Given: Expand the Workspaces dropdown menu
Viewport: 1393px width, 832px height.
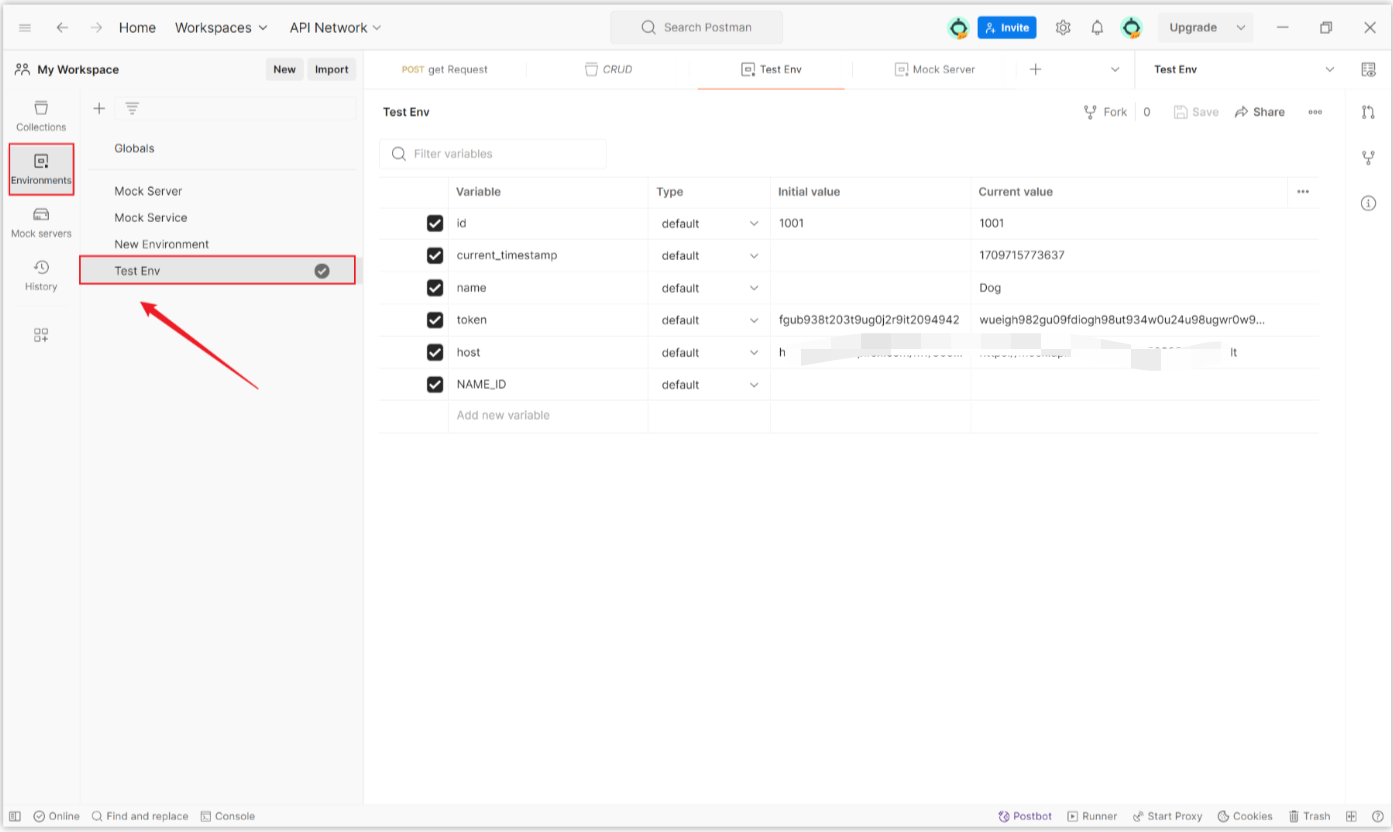Looking at the screenshot, I should click(221, 28).
